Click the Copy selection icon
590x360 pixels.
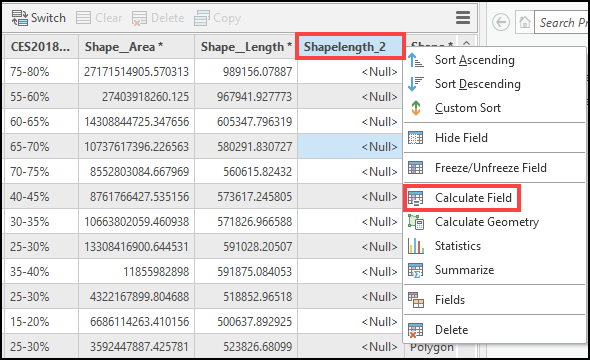202,18
